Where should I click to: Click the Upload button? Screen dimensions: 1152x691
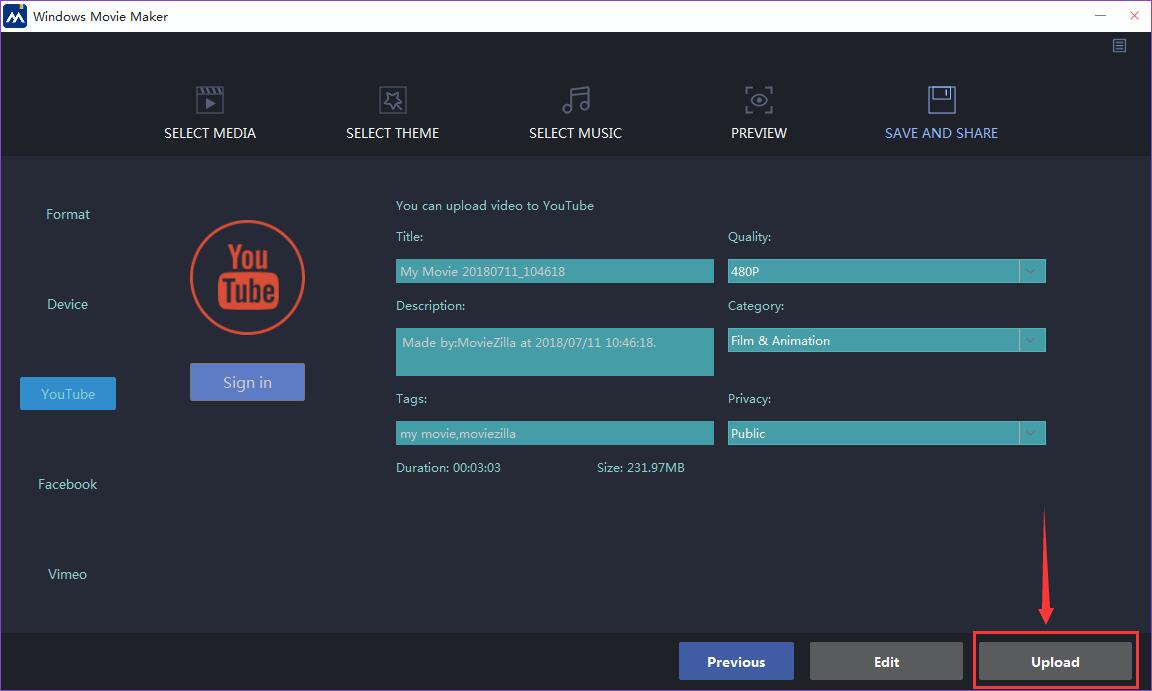coord(1055,662)
